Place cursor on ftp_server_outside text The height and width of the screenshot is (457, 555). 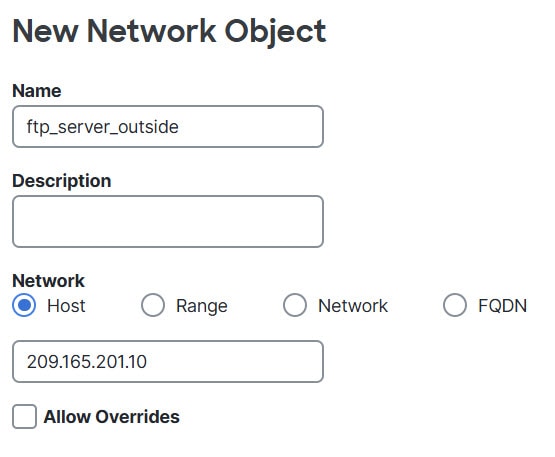[103, 127]
